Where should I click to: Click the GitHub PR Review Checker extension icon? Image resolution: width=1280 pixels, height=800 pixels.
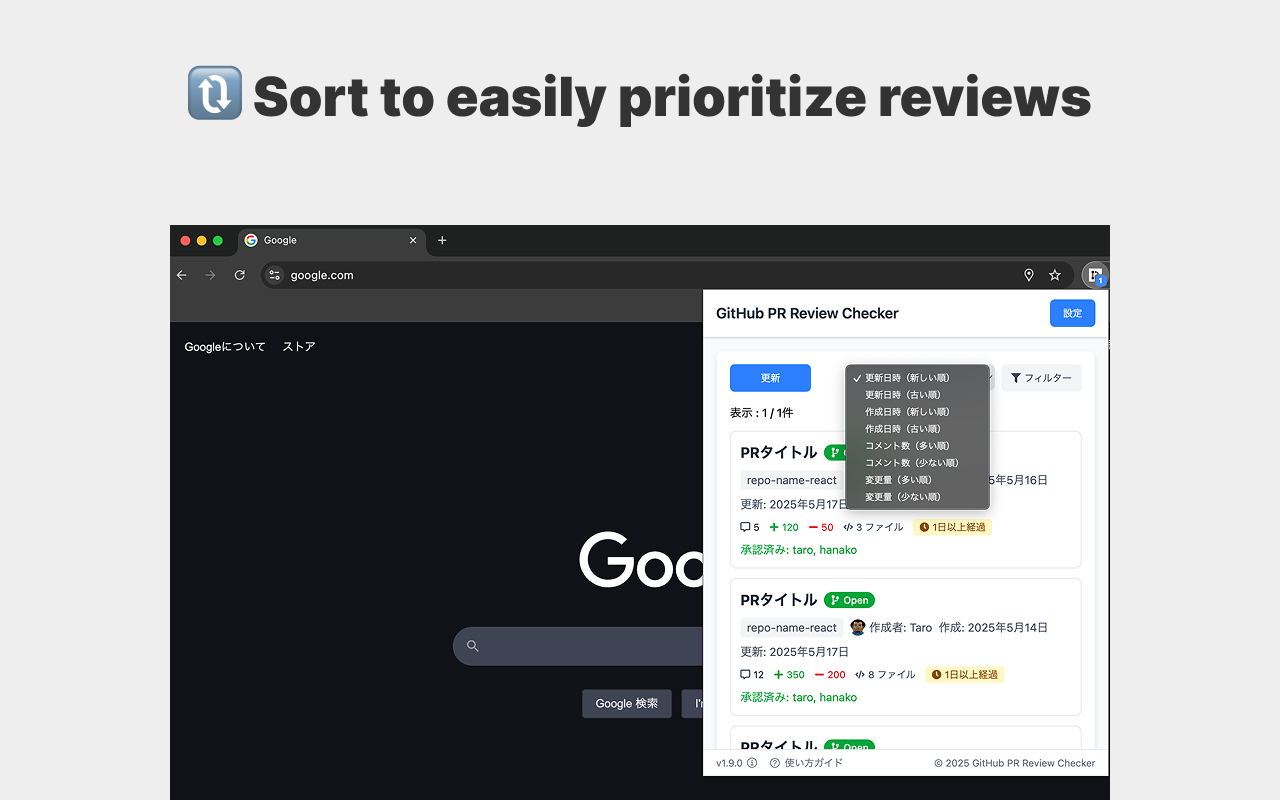(x=1095, y=275)
